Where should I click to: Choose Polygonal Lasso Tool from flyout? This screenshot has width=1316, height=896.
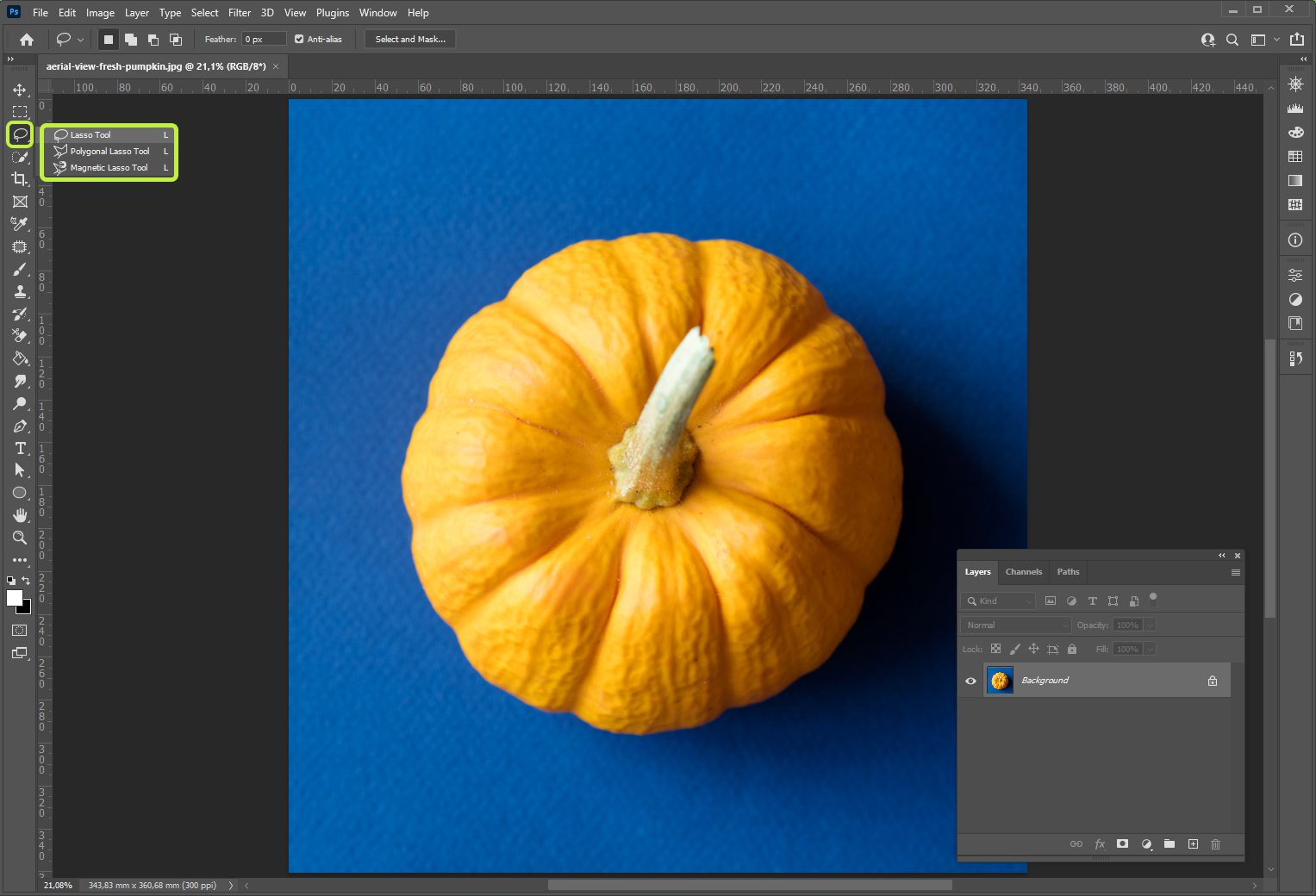tap(109, 152)
